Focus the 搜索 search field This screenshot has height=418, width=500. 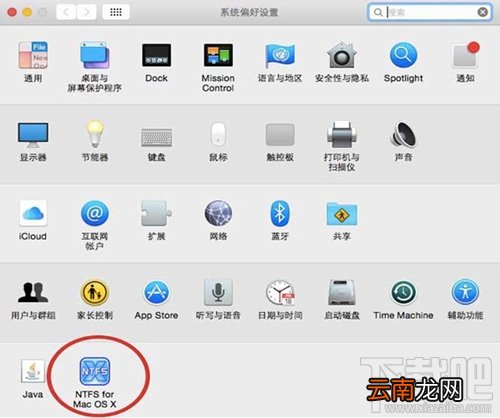[430, 13]
